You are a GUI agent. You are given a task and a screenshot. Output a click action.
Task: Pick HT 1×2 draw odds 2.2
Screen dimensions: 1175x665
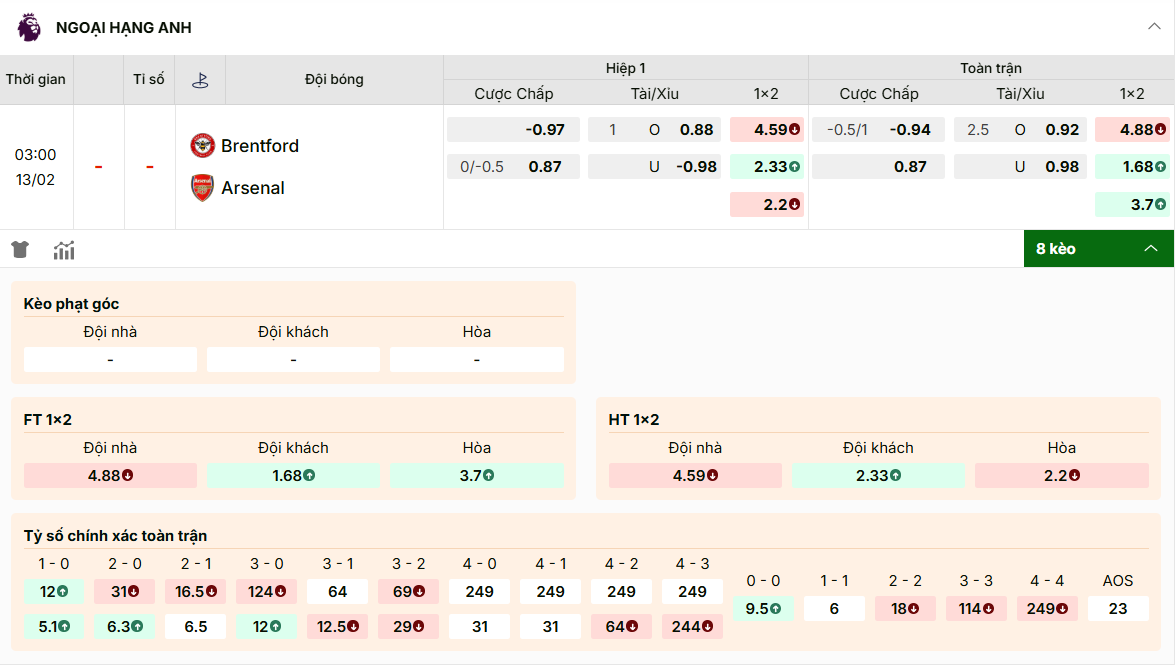pos(1061,476)
